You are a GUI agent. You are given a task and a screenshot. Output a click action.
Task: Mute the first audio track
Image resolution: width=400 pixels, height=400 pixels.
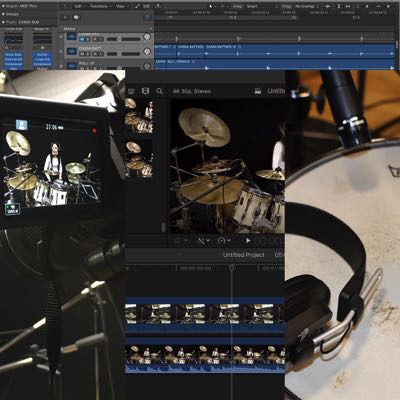[82, 39]
